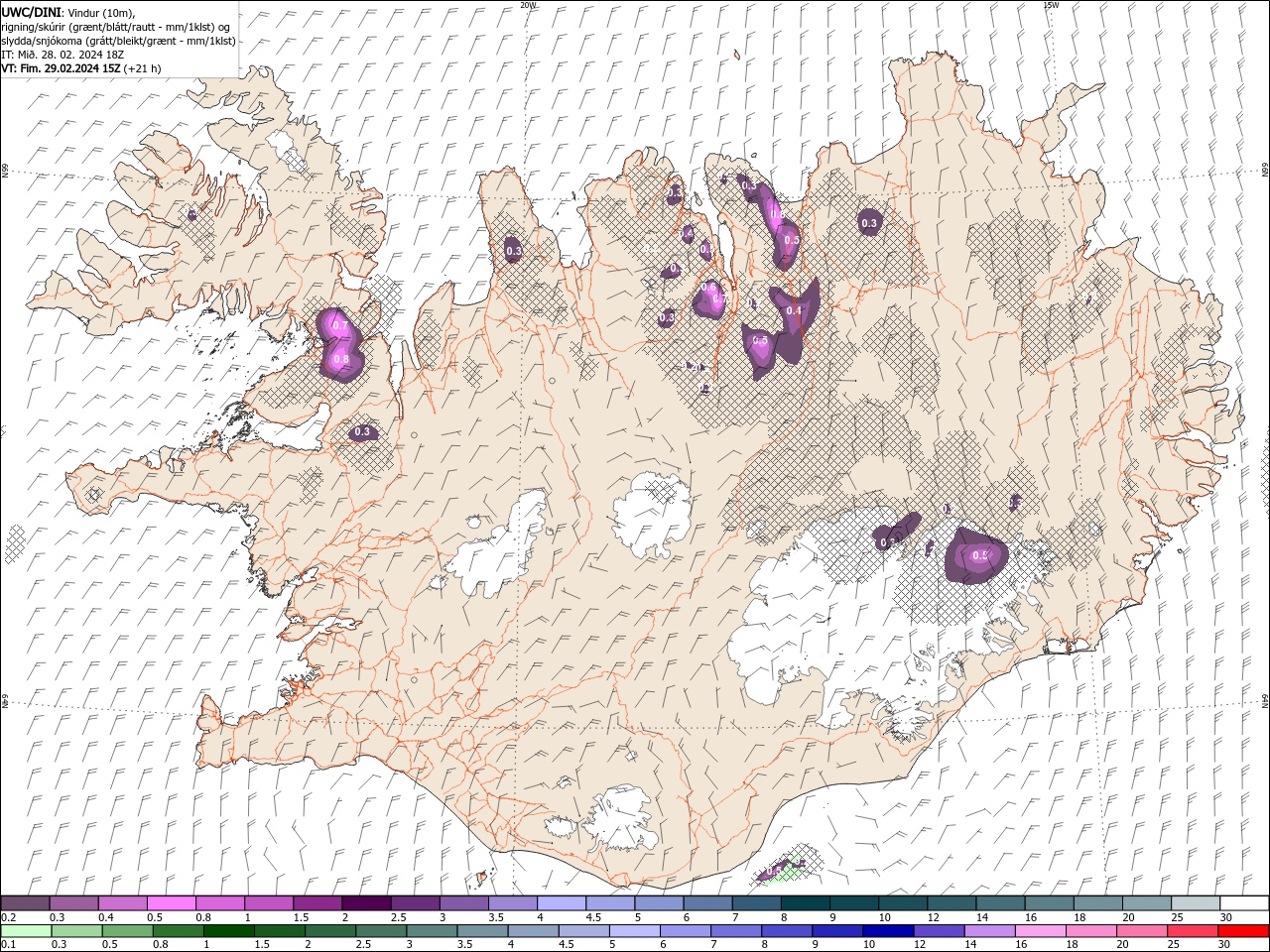Select lower rain scale swatch starting at 0.3

pyautogui.click(x=76, y=931)
